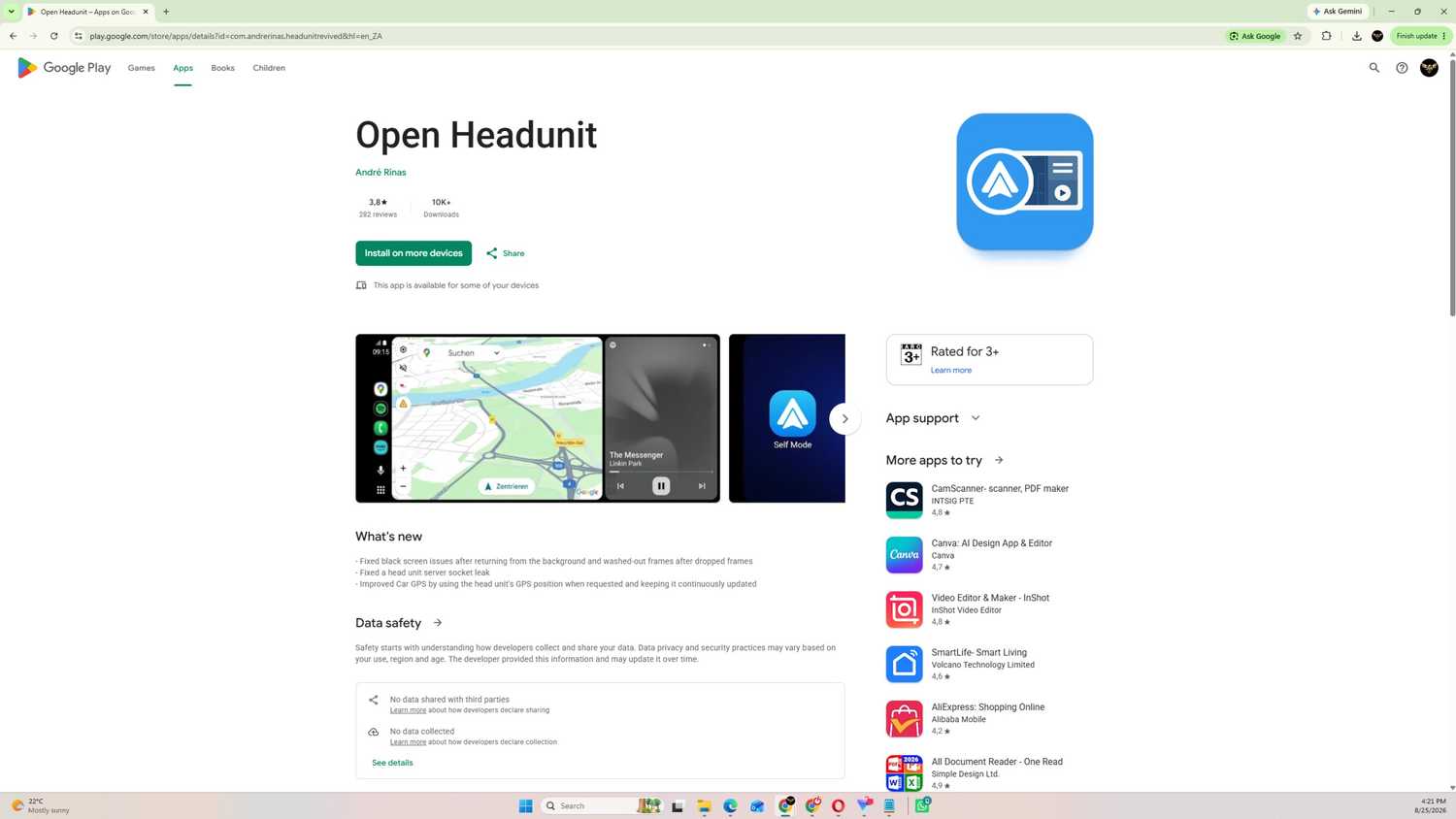Image resolution: width=1456 pixels, height=819 pixels.
Task: Open More apps to try arrow
Action: click(999, 460)
